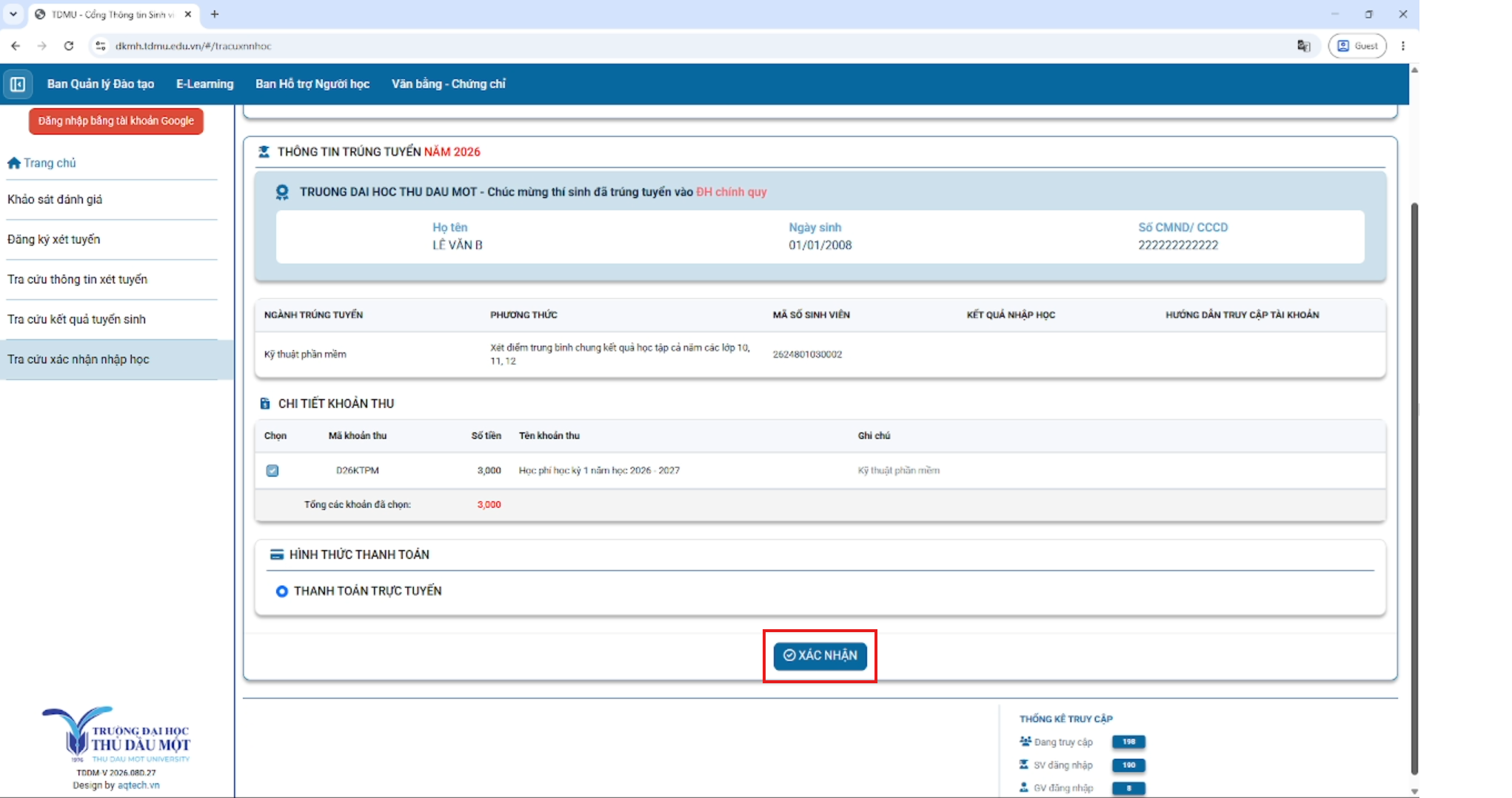Click the document icon beside CHI TIẾT KHOẢN THU

coord(265,403)
